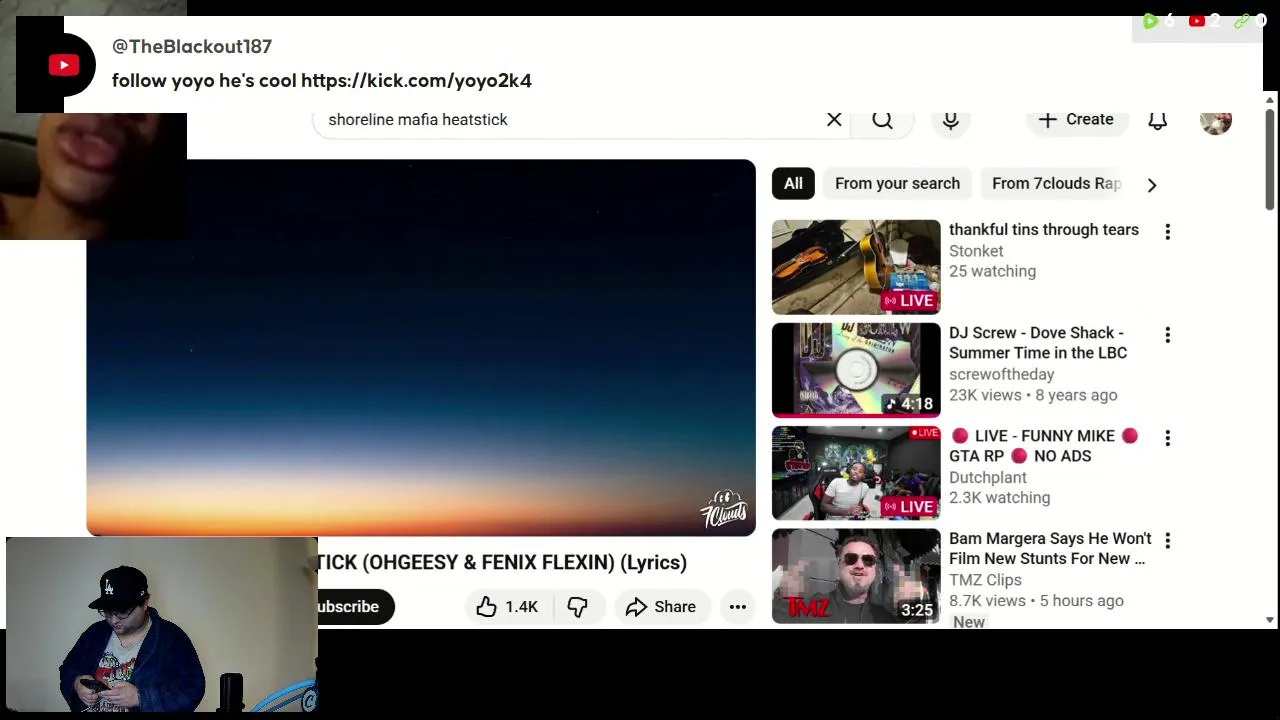Like the video with 1.4K likes
Screen dimensions: 1280x720
coord(508,607)
